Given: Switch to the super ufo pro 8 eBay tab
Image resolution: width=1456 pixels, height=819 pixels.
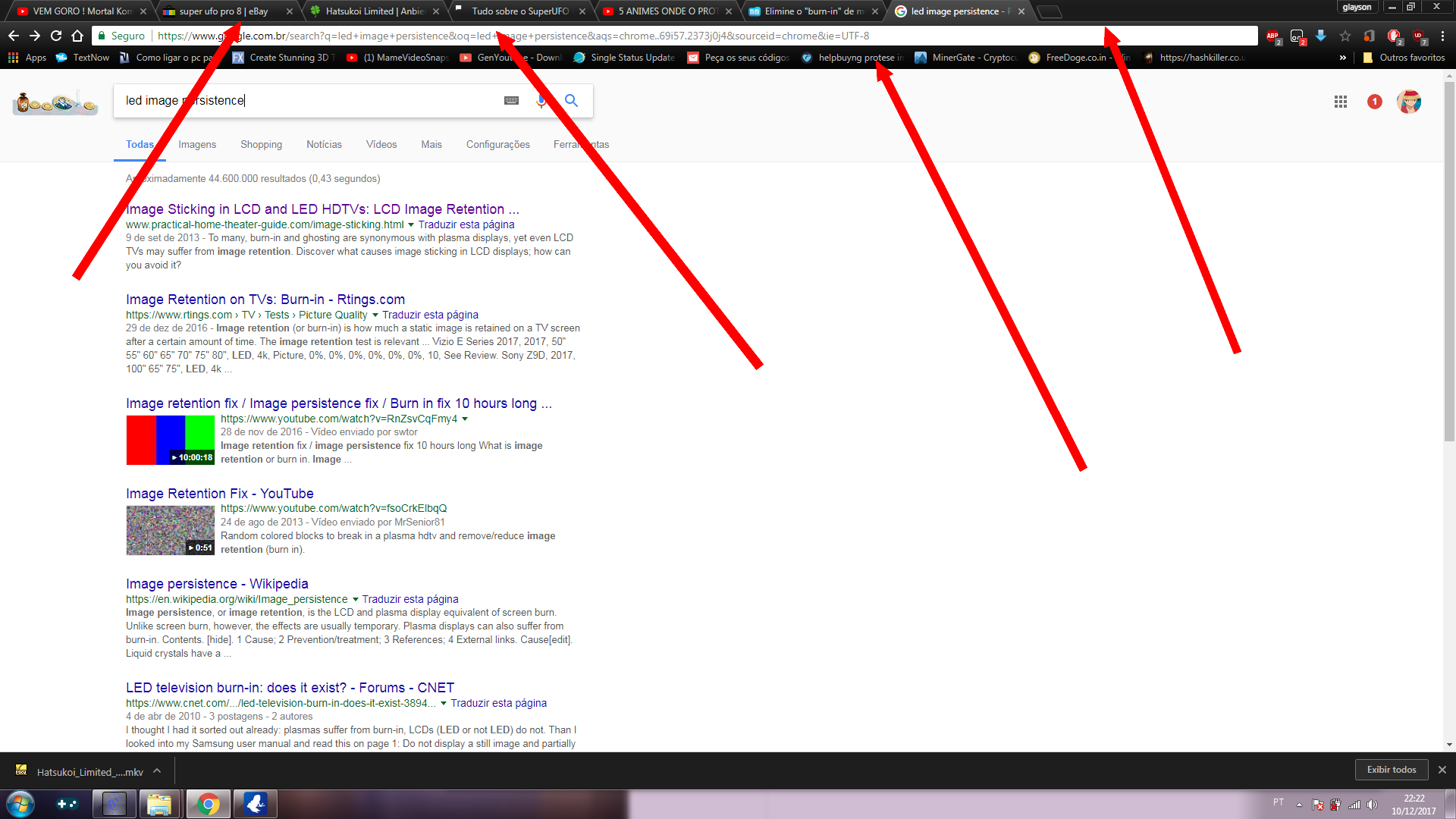Looking at the screenshot, I should 227,11.
